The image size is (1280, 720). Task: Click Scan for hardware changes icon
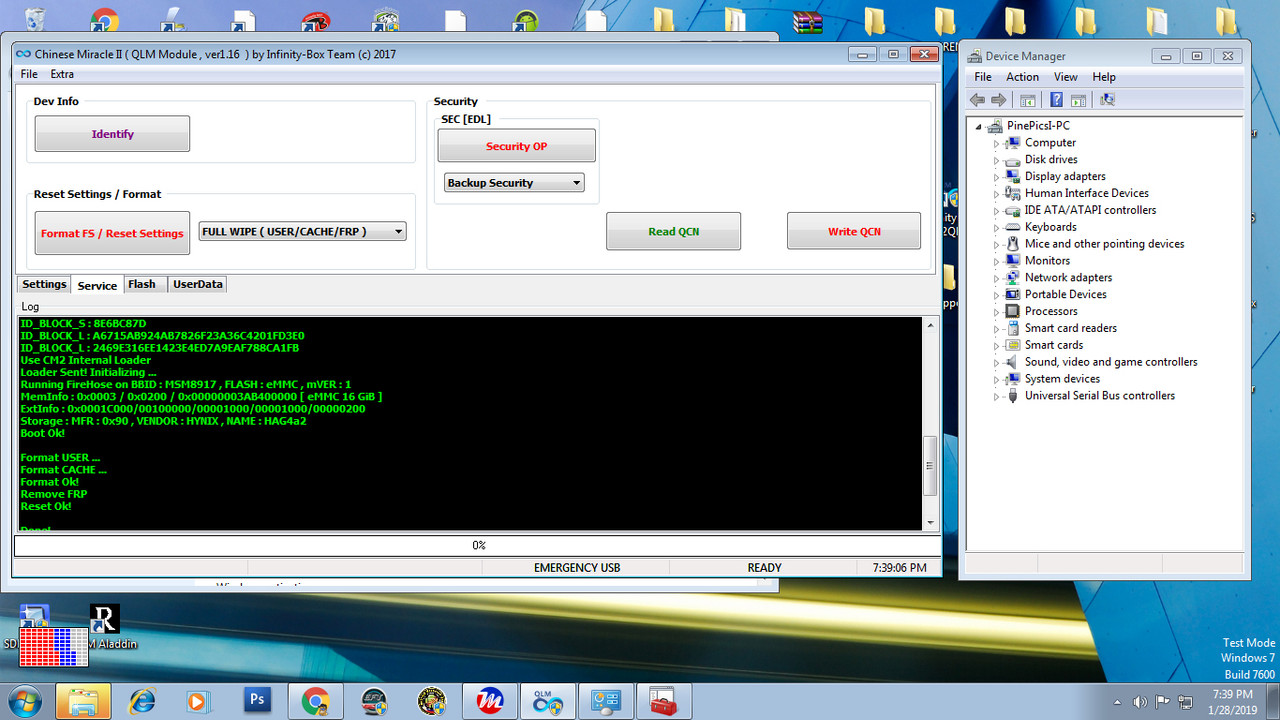[x=1106, y=100]
